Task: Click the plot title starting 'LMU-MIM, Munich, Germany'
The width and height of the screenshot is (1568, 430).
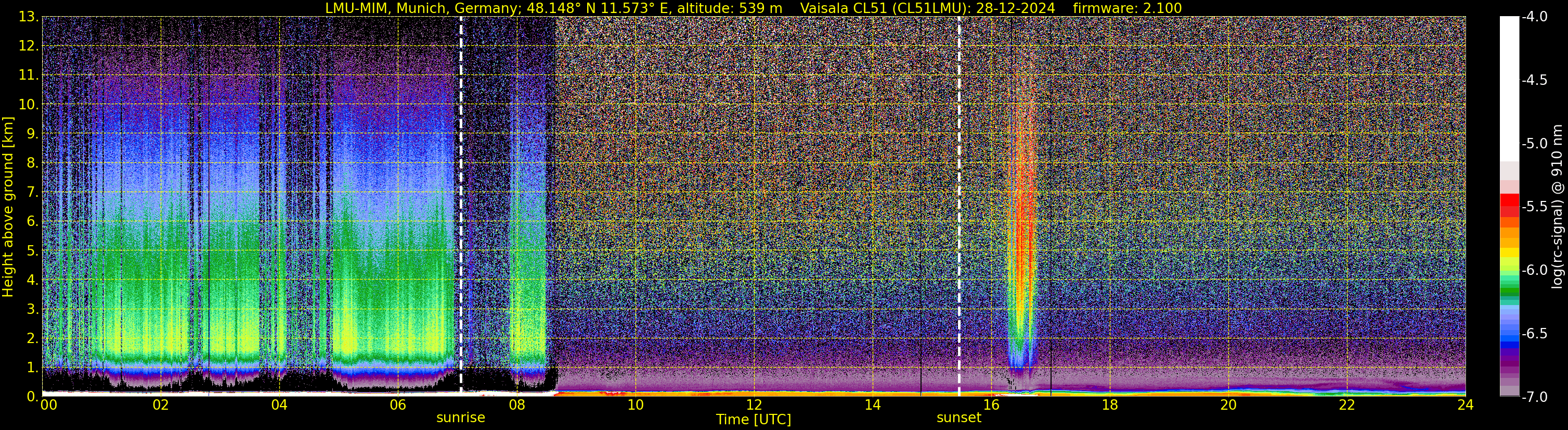Action: point(754,8)
